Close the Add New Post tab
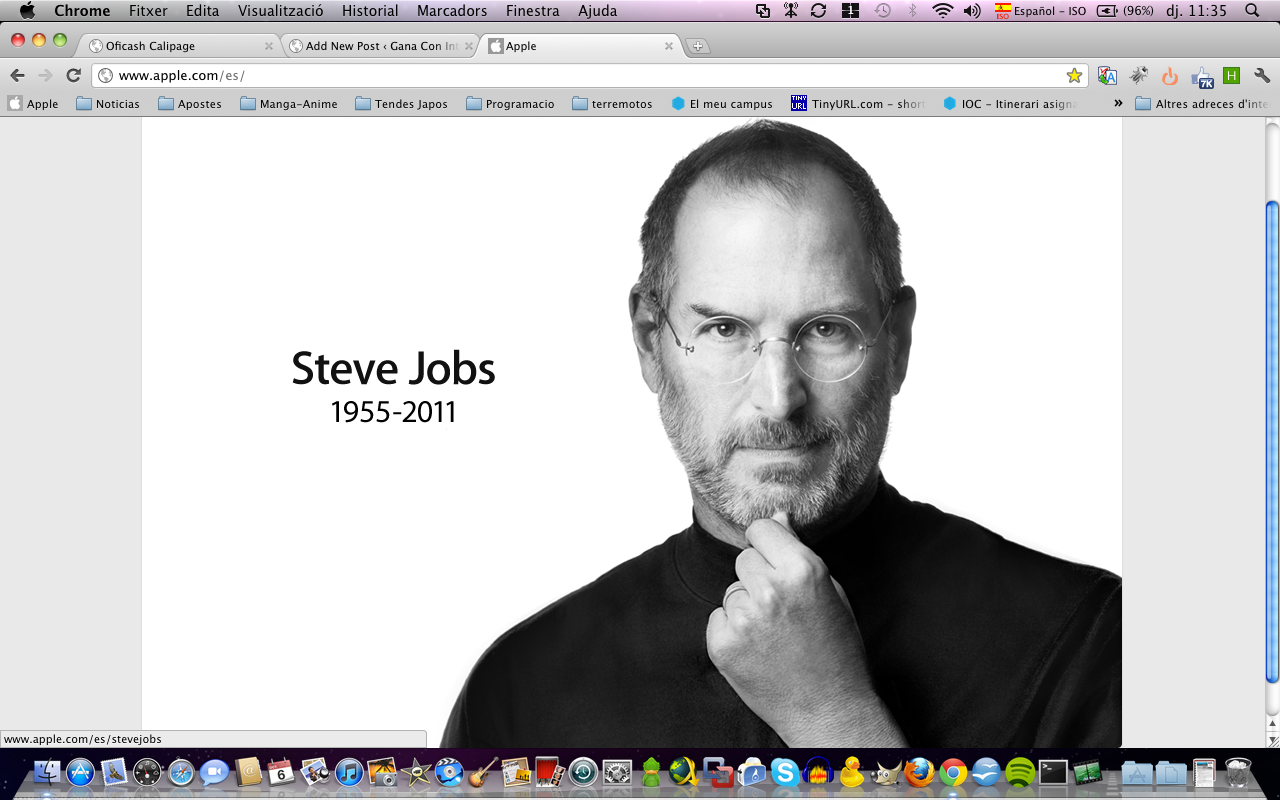The image size is (1280, 800). pyautogui.click(x=469, y=46)
